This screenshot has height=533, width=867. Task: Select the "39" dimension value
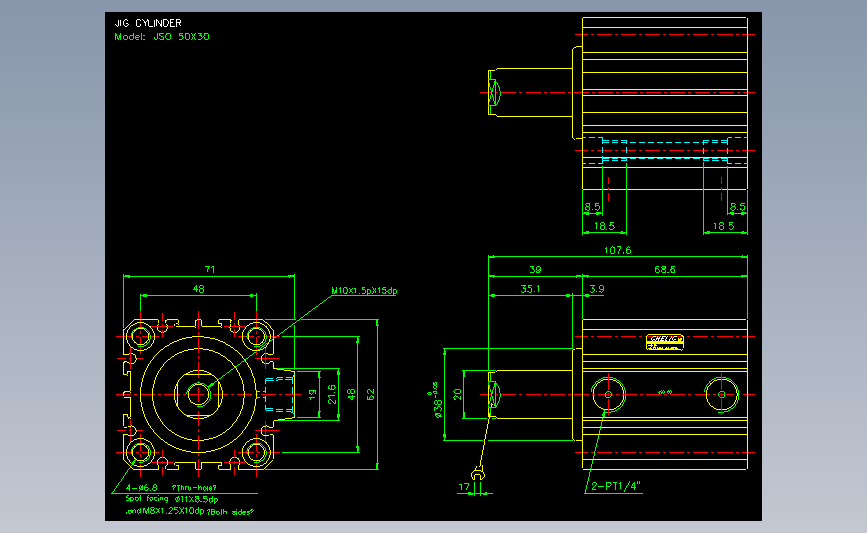pyautogui.click(x=535, y=270)
